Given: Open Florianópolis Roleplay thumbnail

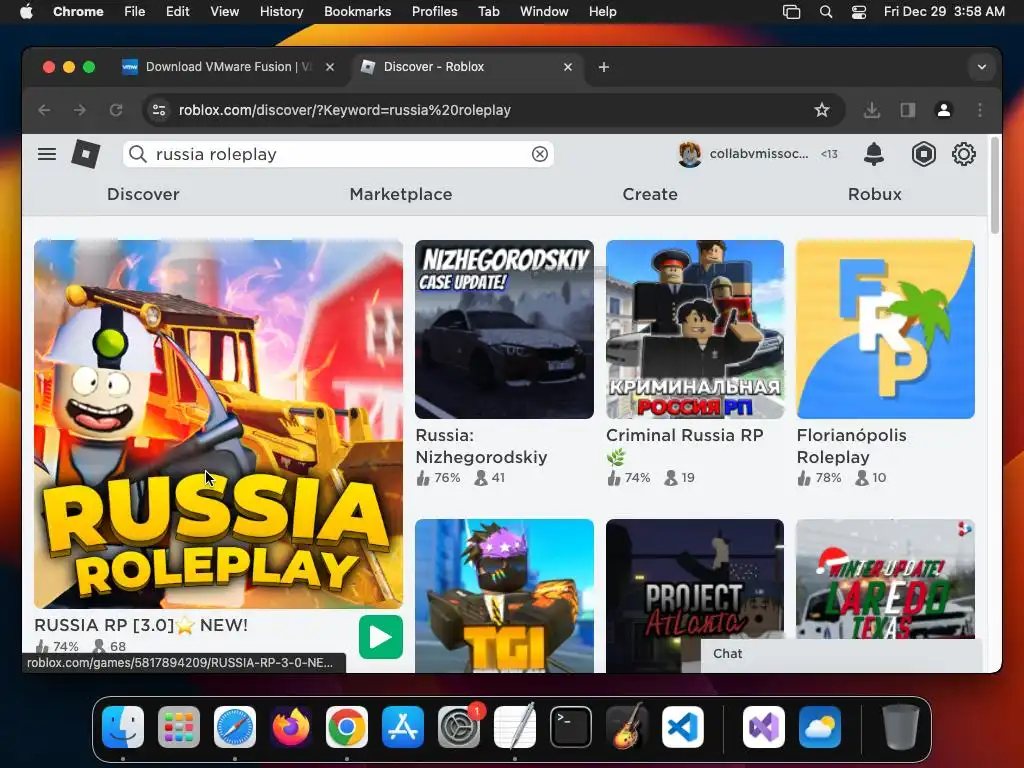Looking at the screenshot, I should 886,329.
